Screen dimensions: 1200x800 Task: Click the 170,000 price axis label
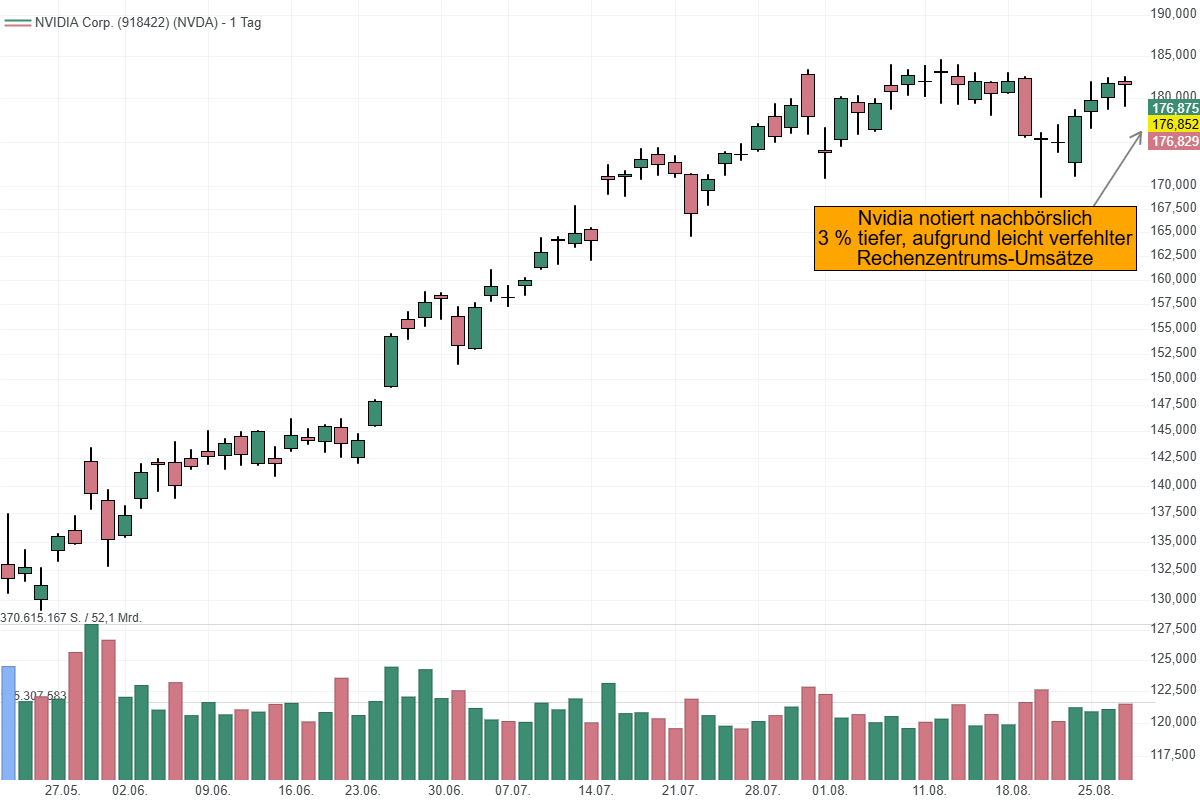[x=1174, y=184]
